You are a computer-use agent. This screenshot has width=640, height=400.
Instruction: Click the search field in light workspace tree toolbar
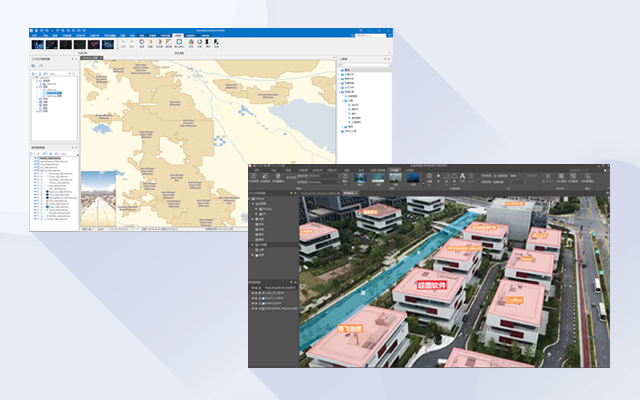tap(58, 73)
